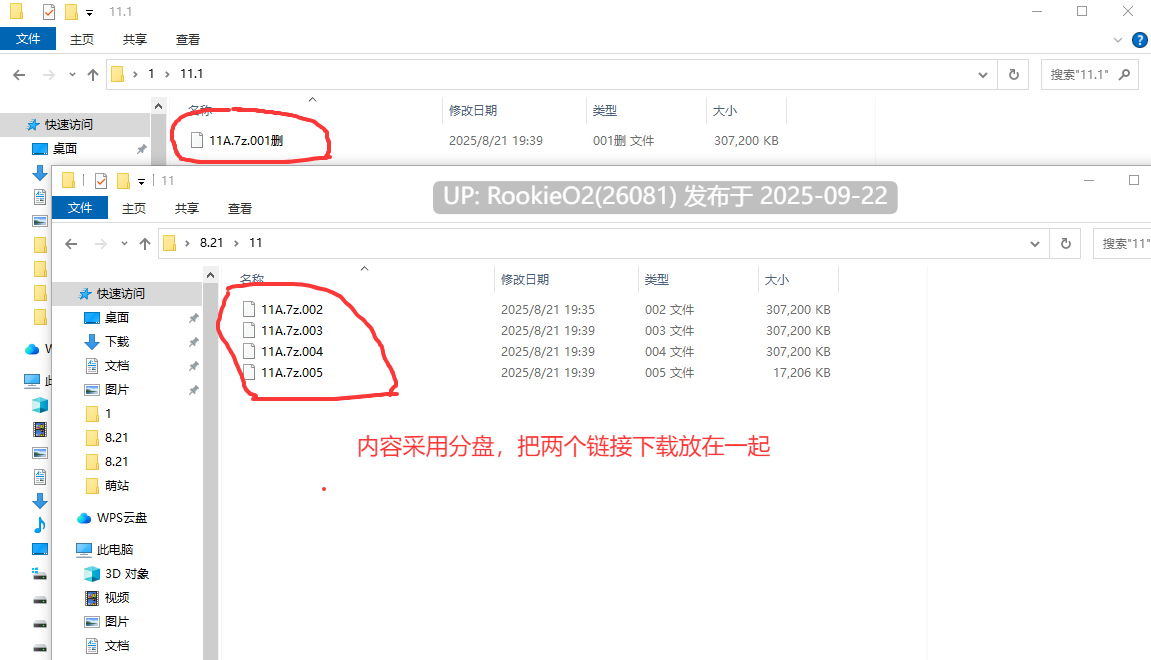The width and height of the screenshot is (1151, 660).
Task: Go forward in the 11.1 window
Action: click(x=48, y=75)
